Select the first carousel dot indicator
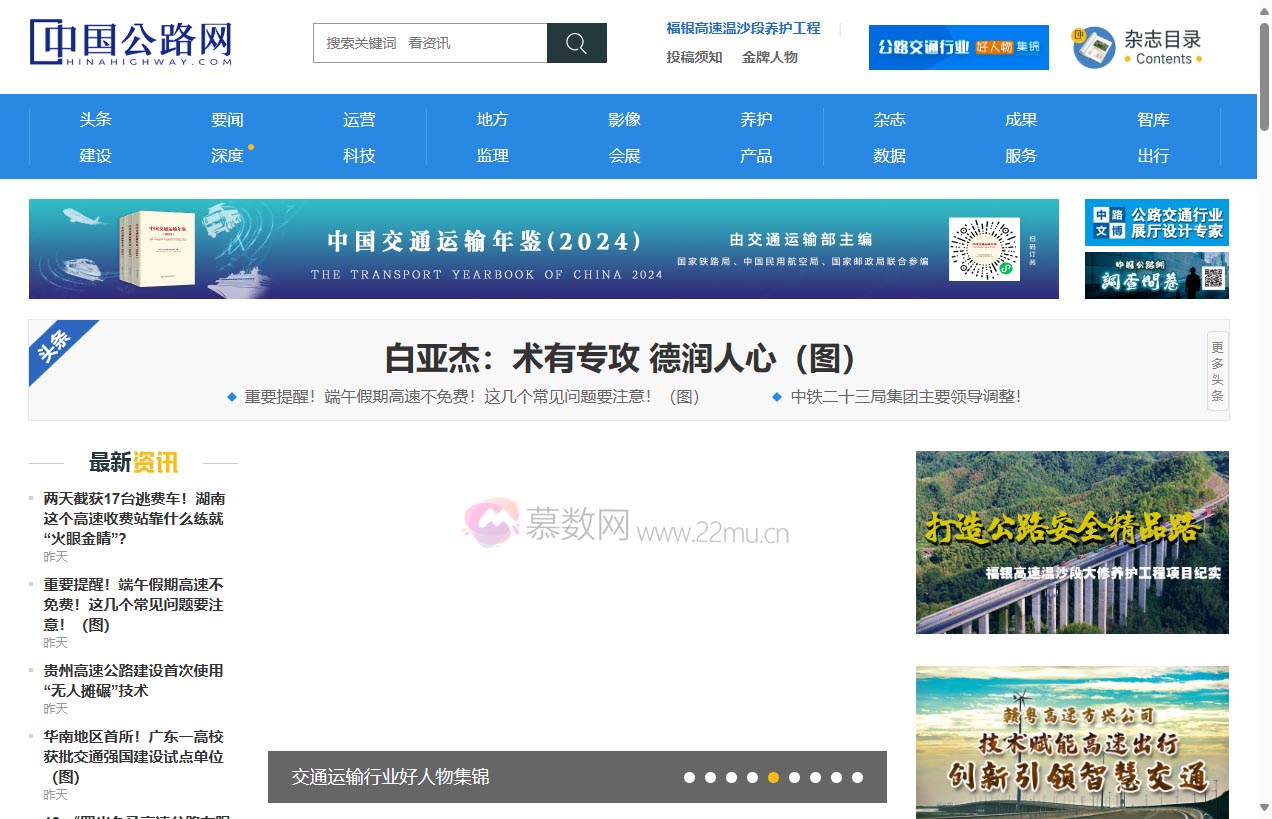The width and height of the screenshot is (1272, 819). tap(689, 777)
